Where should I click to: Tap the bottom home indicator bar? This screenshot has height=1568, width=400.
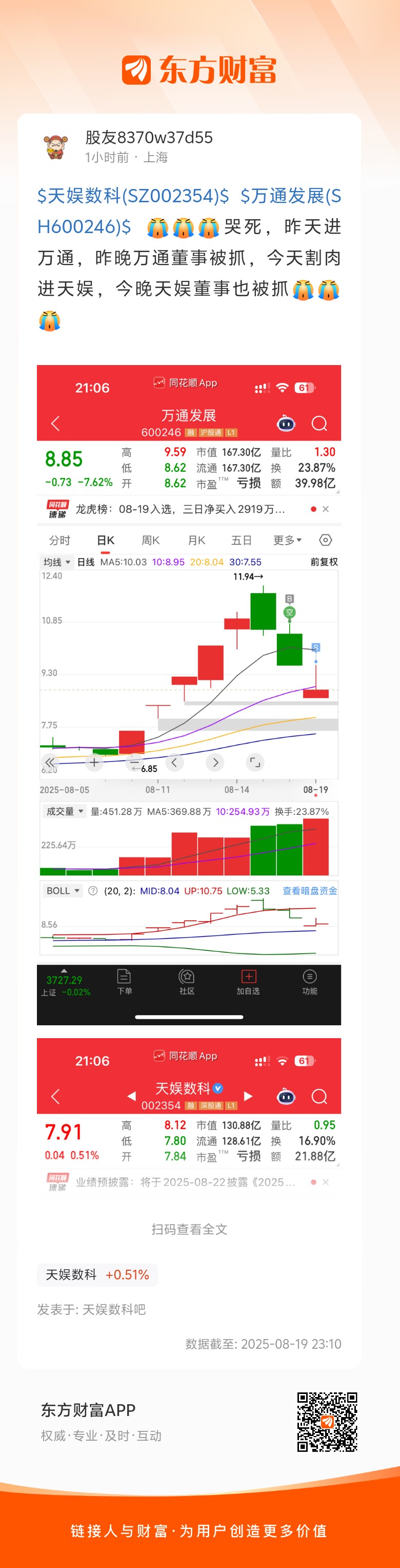(189, 1017)
